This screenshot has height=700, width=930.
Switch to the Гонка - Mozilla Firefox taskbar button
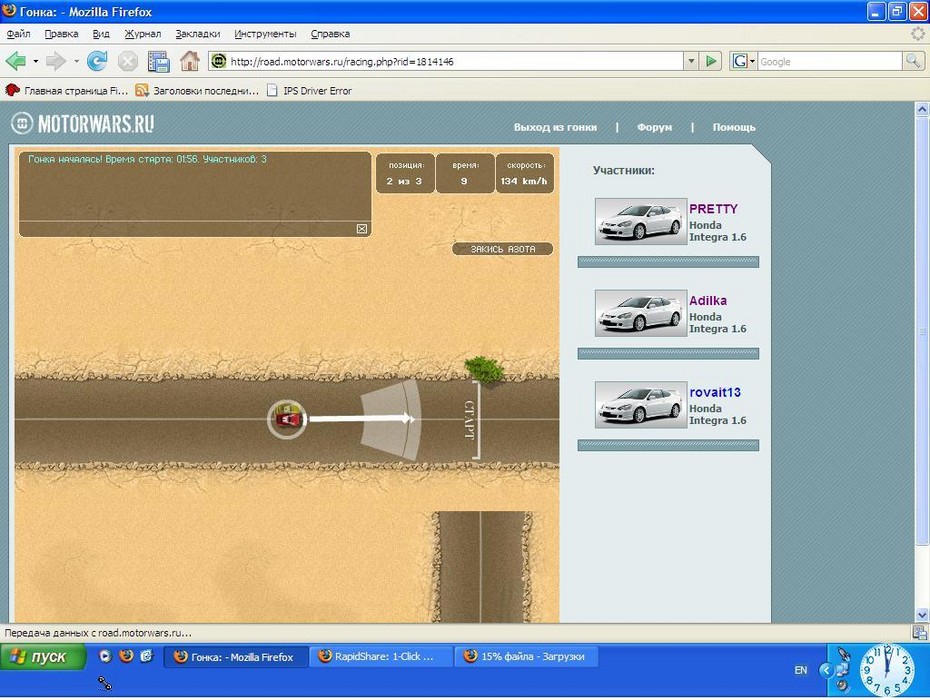pyautogui.click(x=235, y=657)
